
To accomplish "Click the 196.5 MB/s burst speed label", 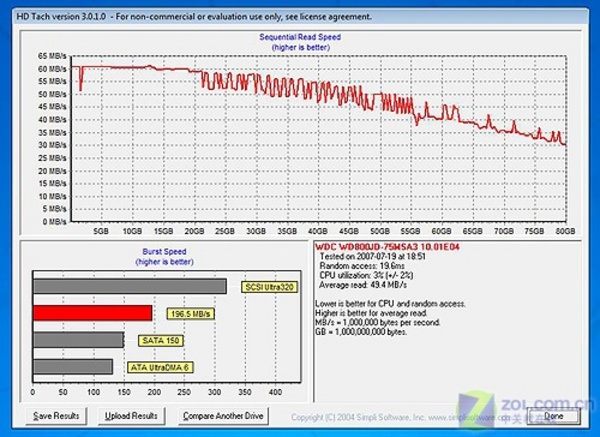I will click(x=191, y=314).
